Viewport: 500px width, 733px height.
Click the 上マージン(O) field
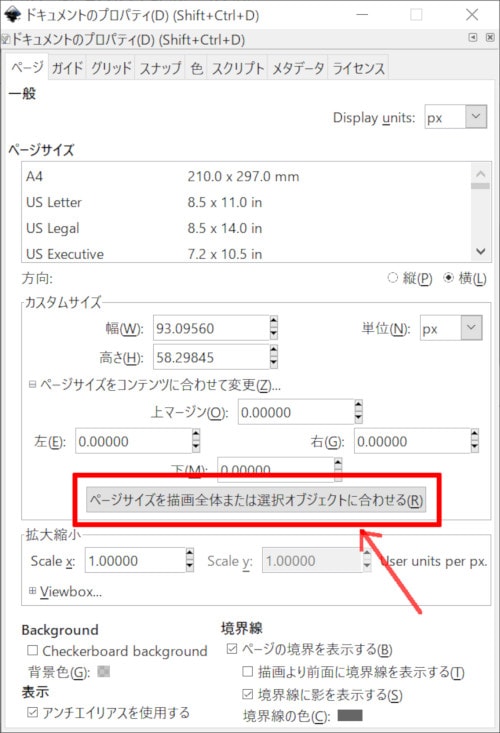pyautogui.click(x=296, y=412)
